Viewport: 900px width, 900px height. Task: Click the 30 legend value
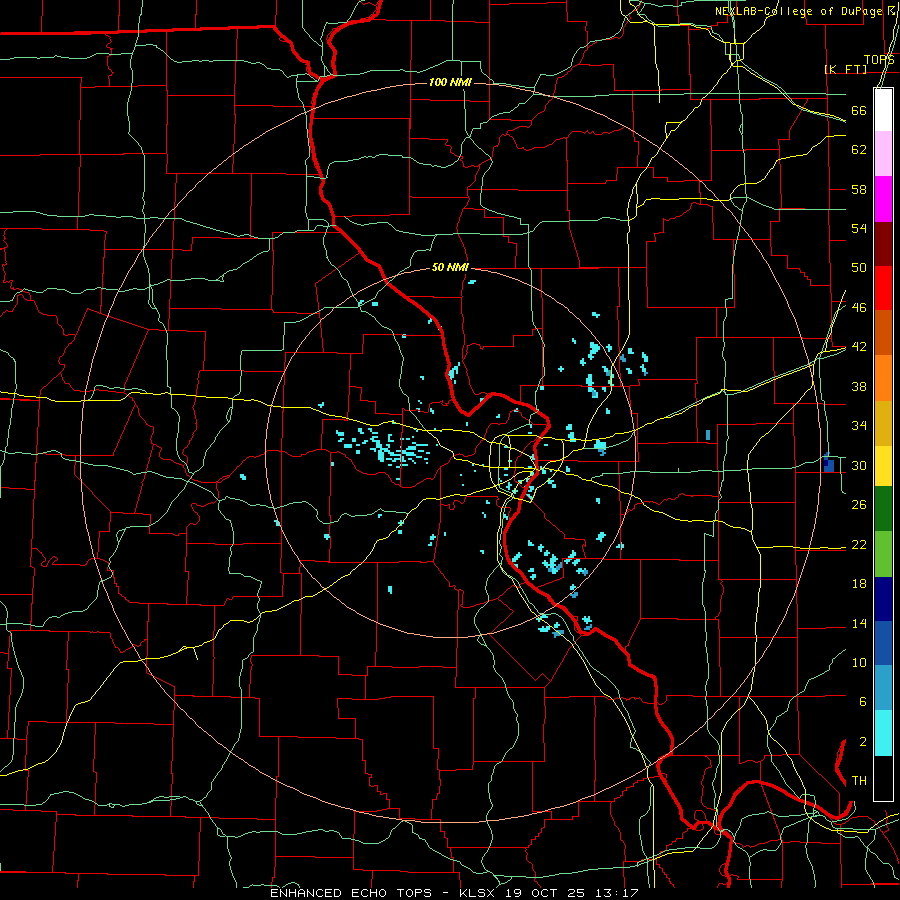click(859, 465)
